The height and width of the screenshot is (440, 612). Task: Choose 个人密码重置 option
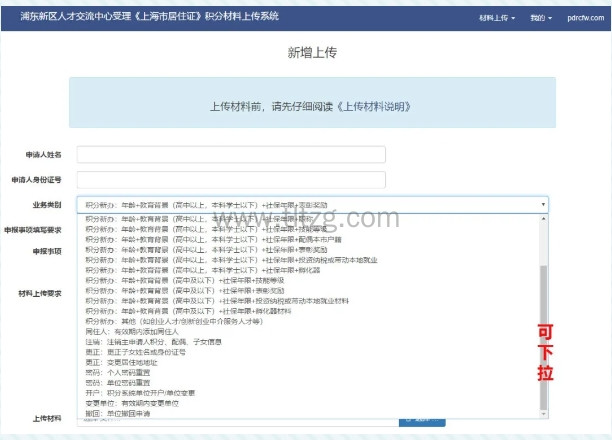[x=124, y=372]
